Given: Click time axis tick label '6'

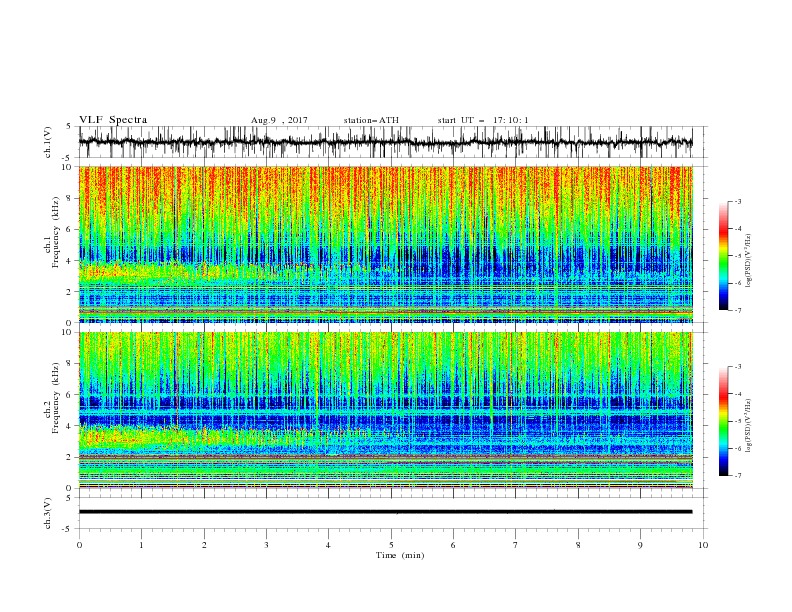Looking at the screenshot, I should coord(453,545).
